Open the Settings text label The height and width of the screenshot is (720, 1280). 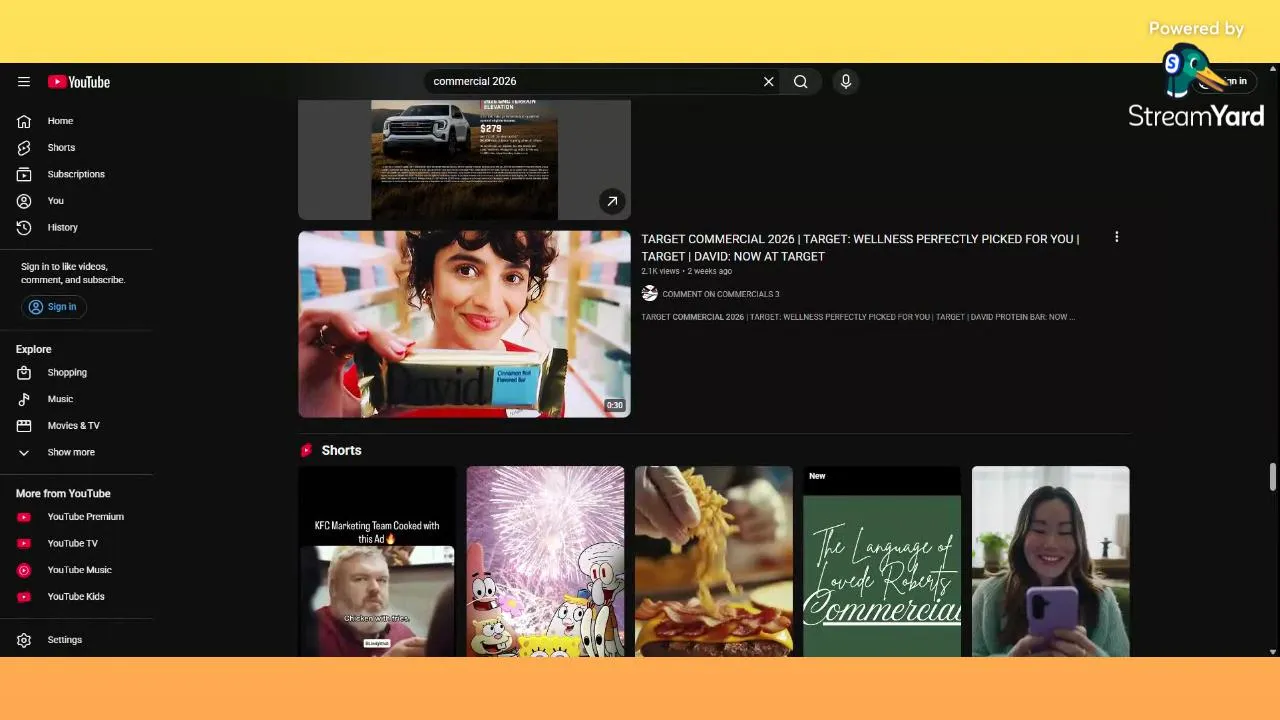[x=65, y=640]
